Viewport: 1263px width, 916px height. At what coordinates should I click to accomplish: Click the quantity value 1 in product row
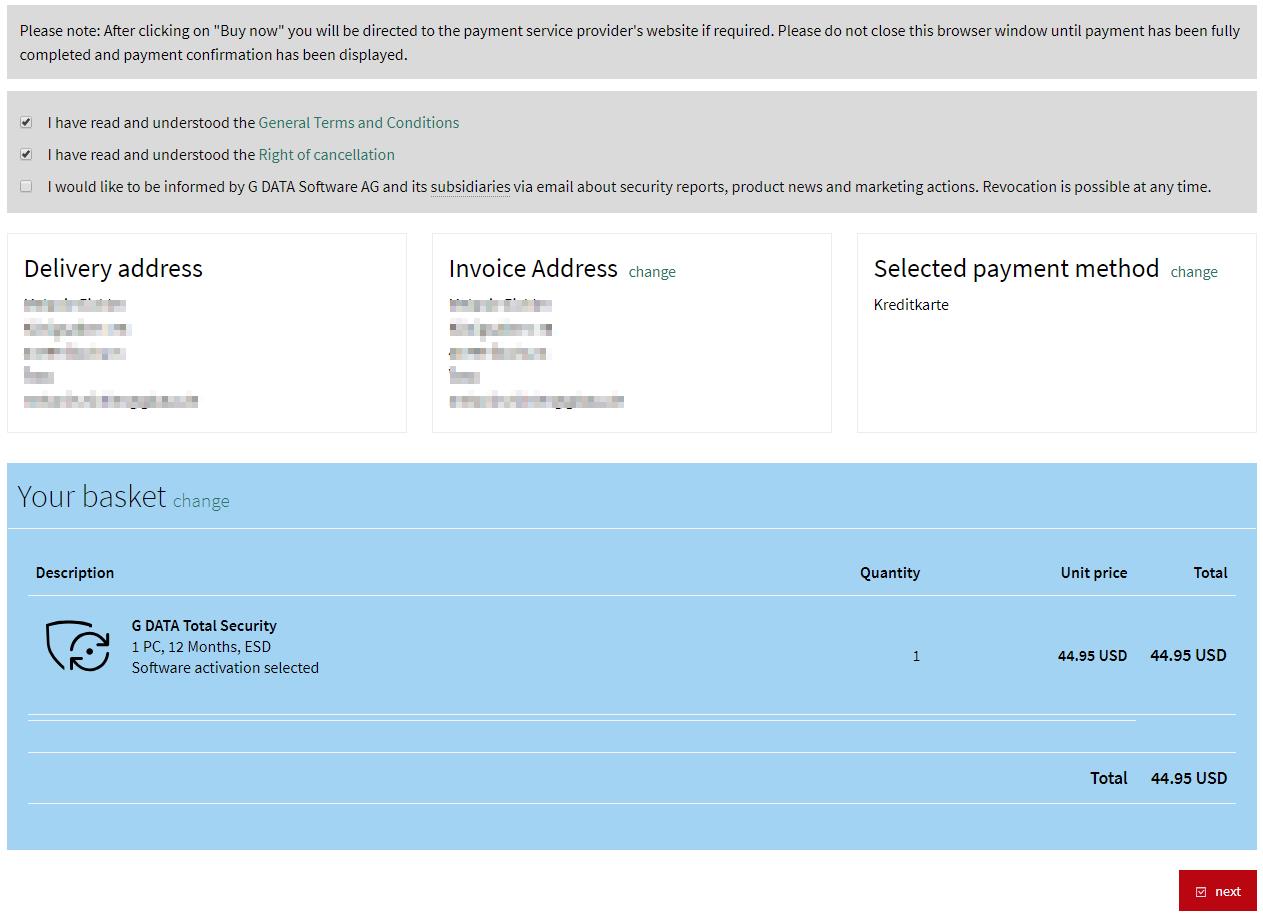point(916,656)
